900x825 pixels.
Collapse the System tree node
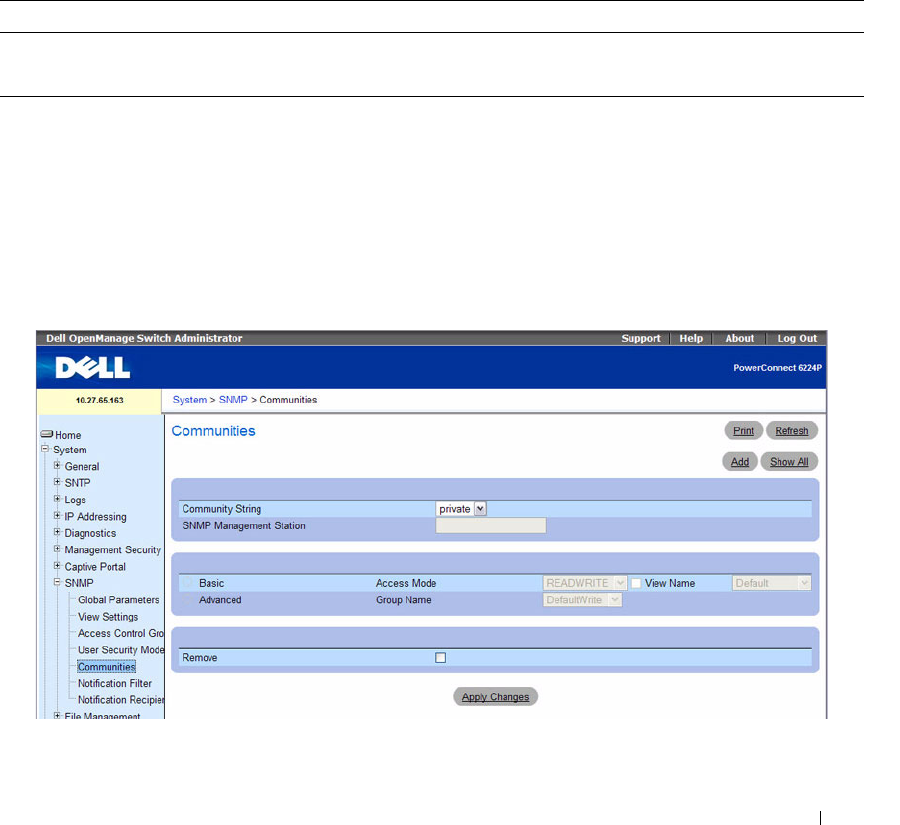(x=45, y=449)
